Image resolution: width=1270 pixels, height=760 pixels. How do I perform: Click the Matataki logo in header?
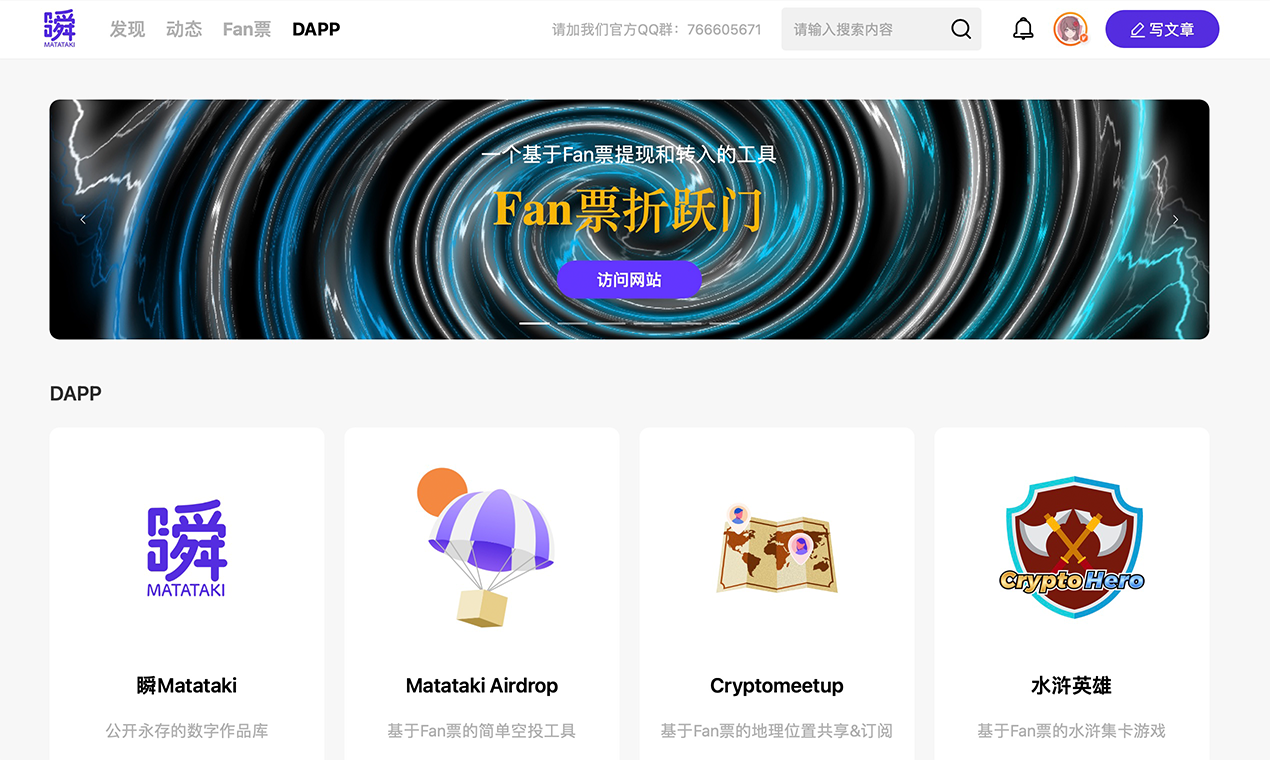point(60,29)
